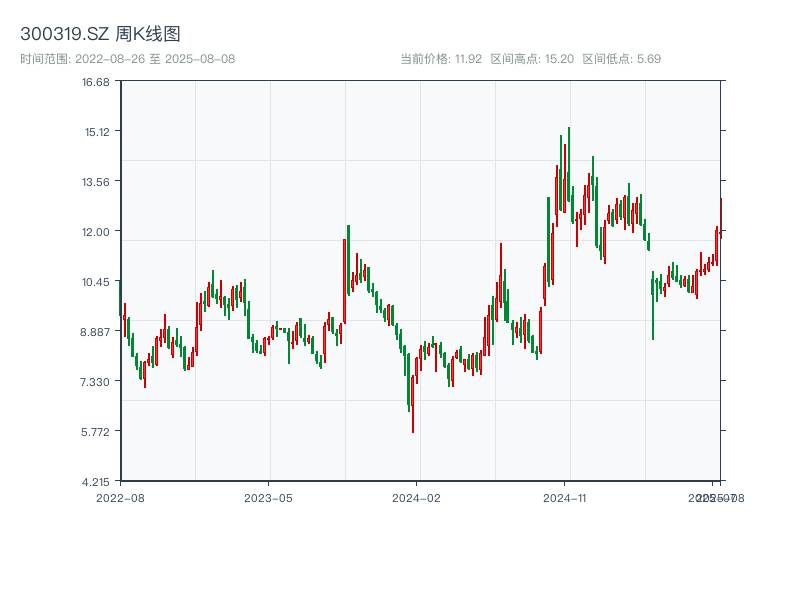The image size is (800, 600).
Task: Click the y-axis label 8.887
Action: 95,332
